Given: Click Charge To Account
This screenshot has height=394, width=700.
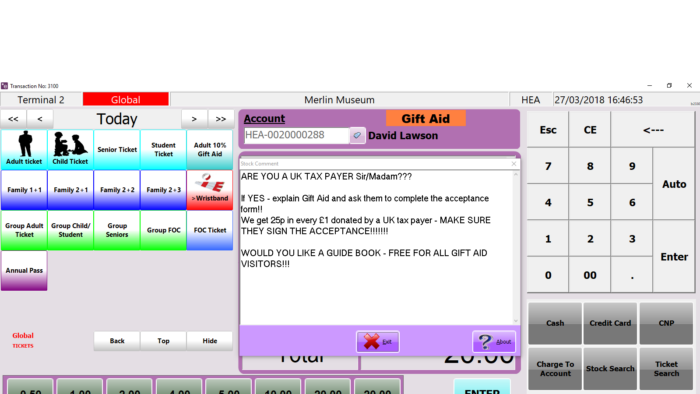Looking at the screenshot, I should (555, 369).
